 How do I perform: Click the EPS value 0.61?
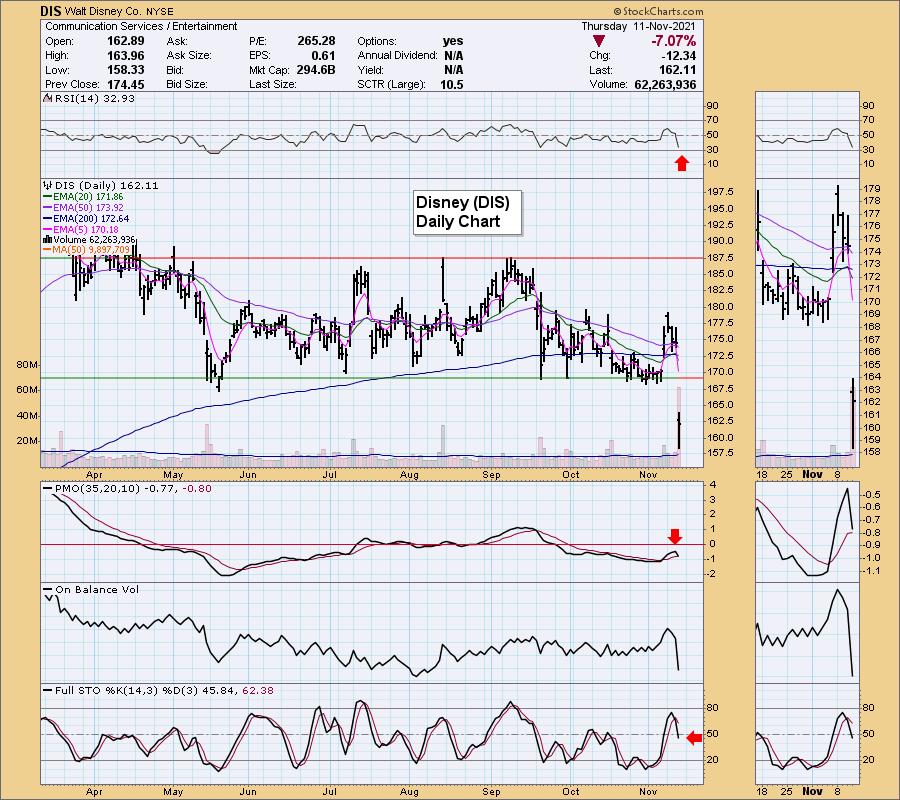(323, 55)
